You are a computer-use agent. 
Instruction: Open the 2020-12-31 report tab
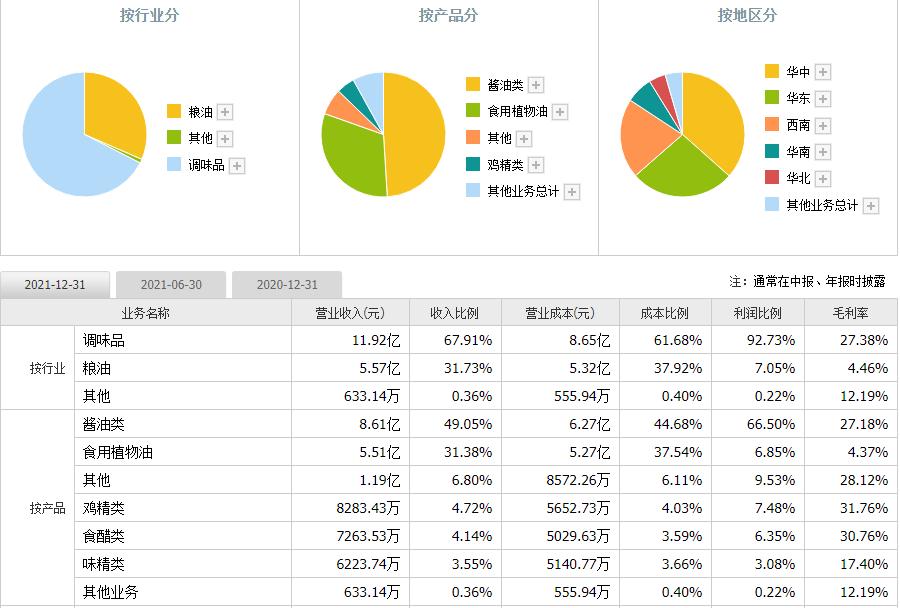click(x=287, y=285)
